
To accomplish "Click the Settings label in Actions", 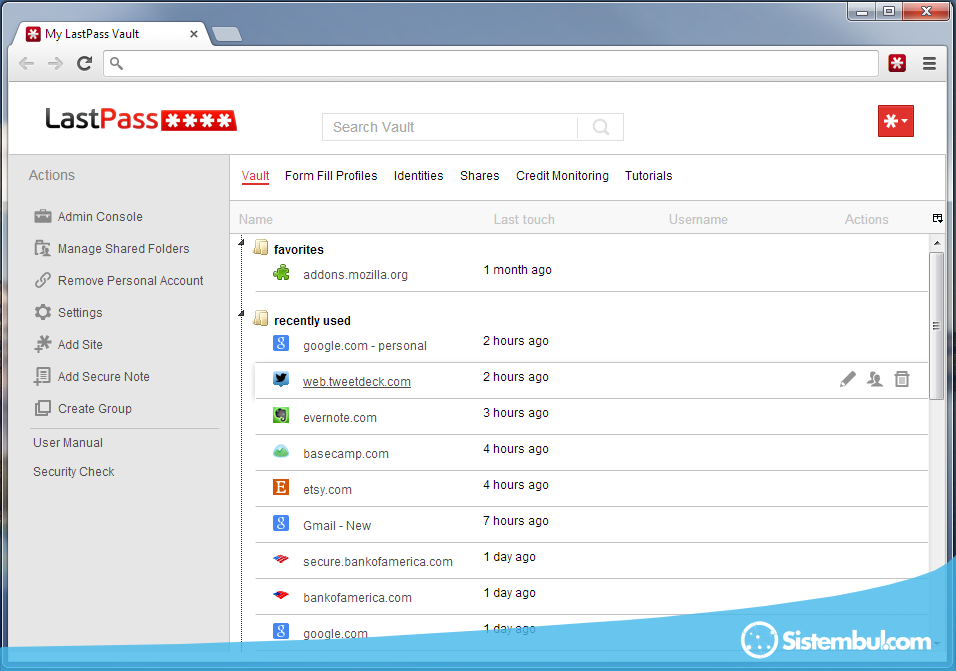I will pos(80,313).
